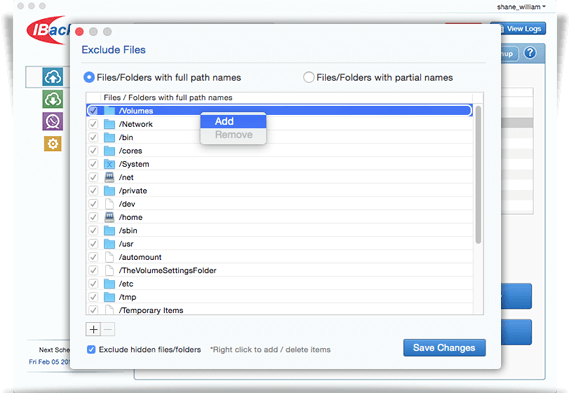Toggle the /bin row checkbox
Image resolution: width=570 pixels, height=393 pixels.
(93, 137)
